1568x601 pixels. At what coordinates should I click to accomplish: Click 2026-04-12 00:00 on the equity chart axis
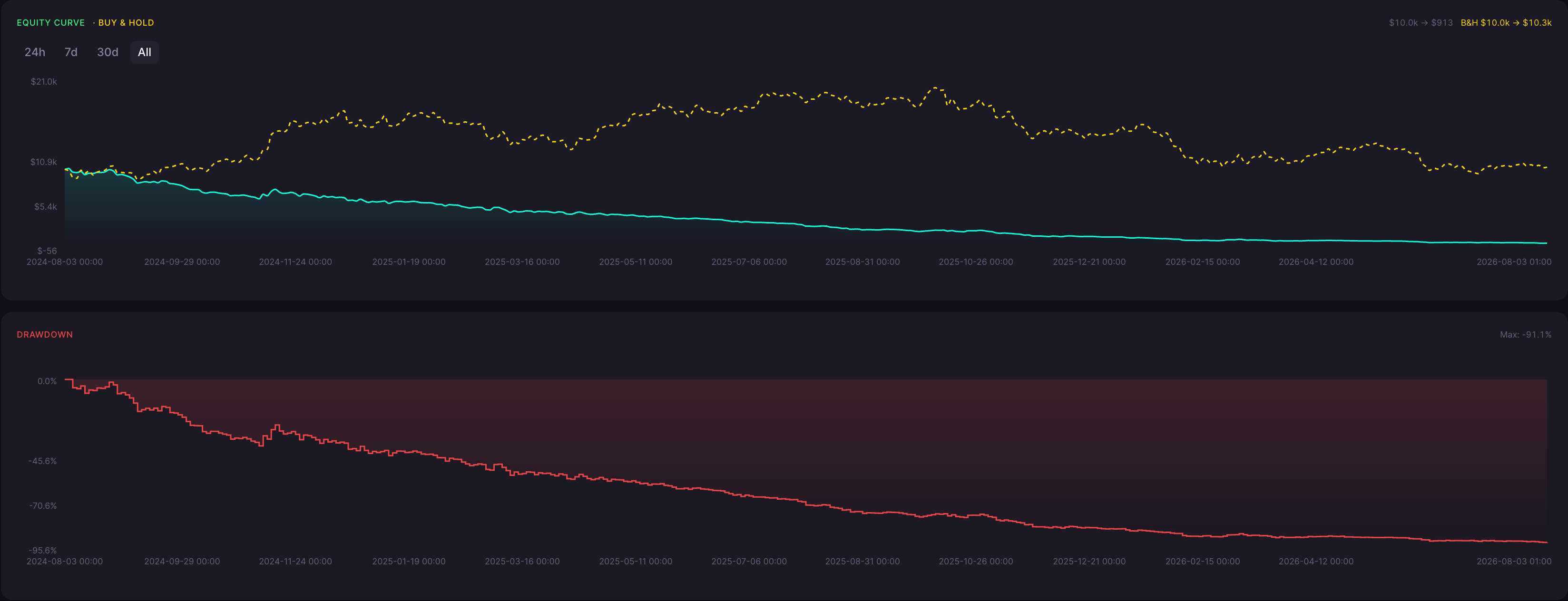[1316, 262]
